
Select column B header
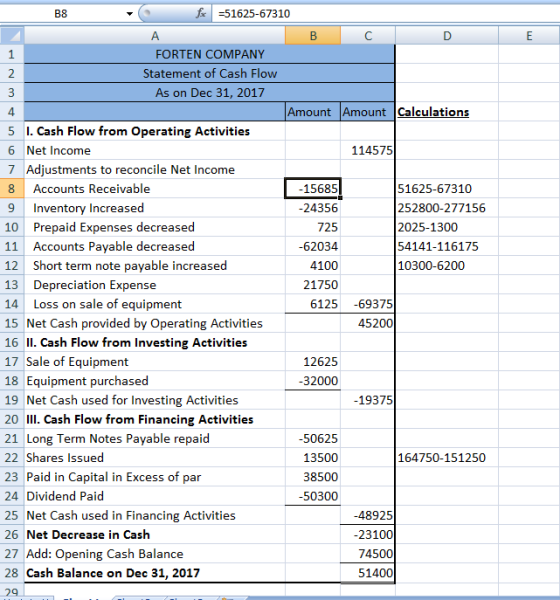(x=313, y=36)
